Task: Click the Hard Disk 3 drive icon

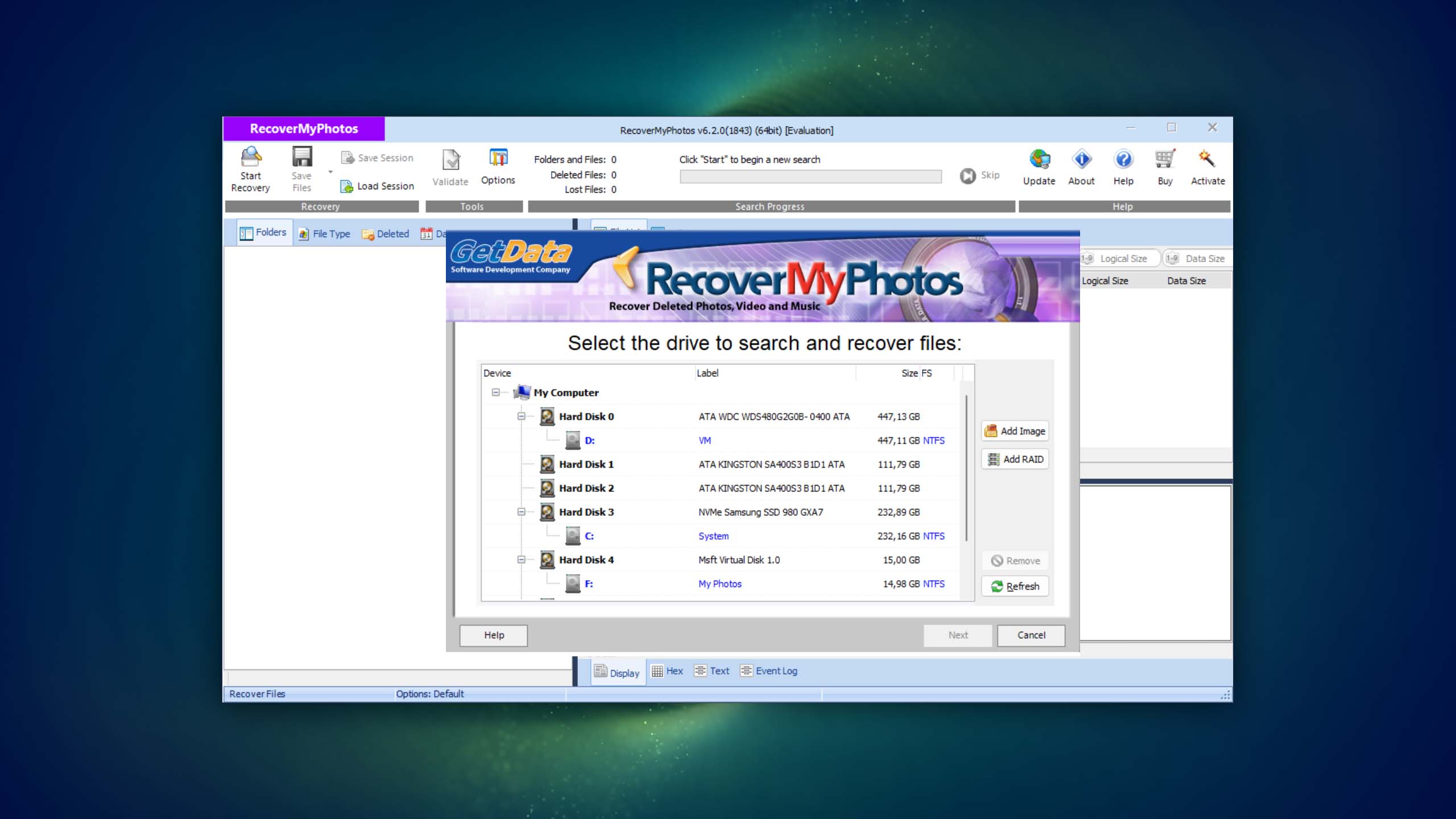Action: coord(547,512)
